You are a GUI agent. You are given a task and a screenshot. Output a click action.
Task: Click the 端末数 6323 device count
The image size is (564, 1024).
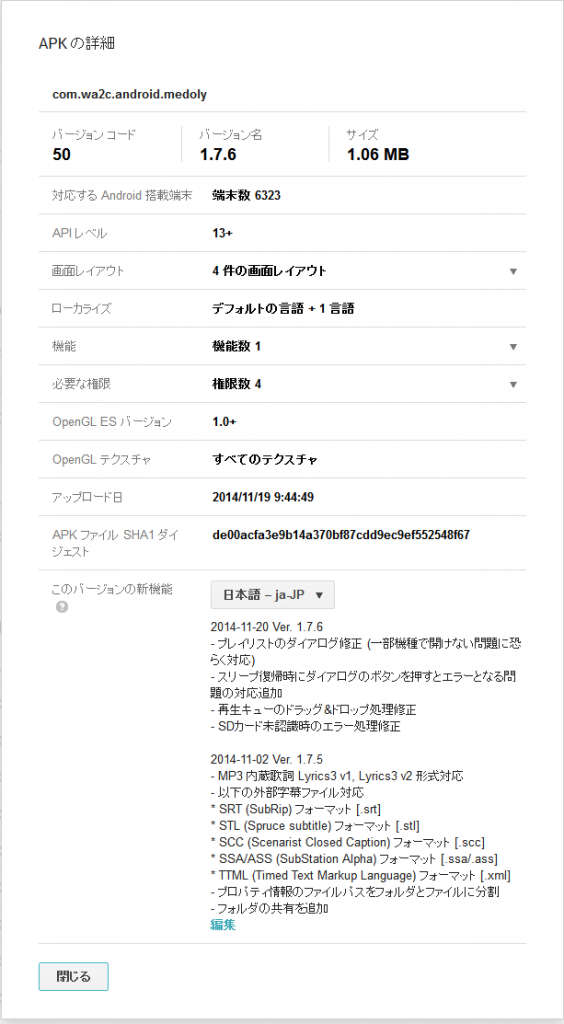coord(246,195)
